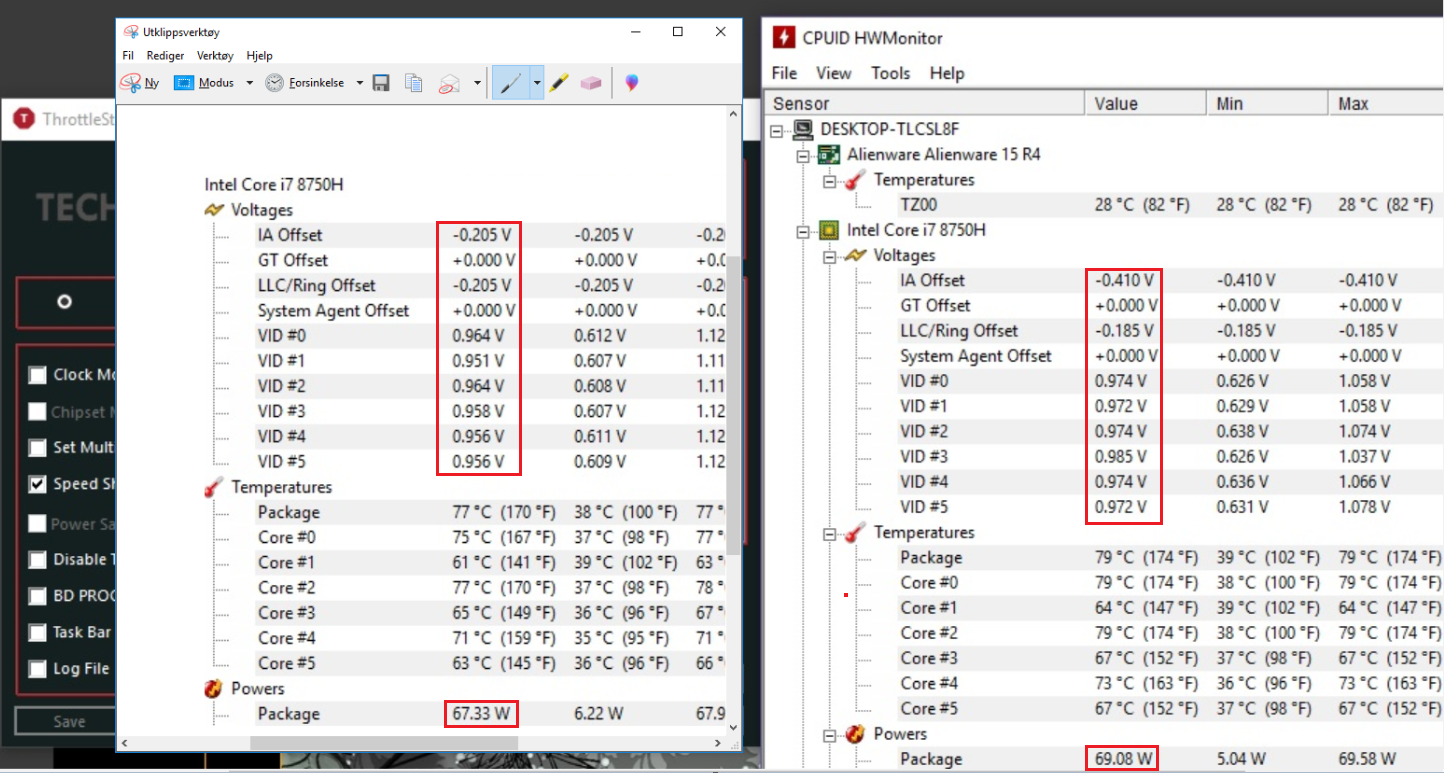1444x773 pixels.
Task: Click the Value column header
Action: [x=1146, y=104]
